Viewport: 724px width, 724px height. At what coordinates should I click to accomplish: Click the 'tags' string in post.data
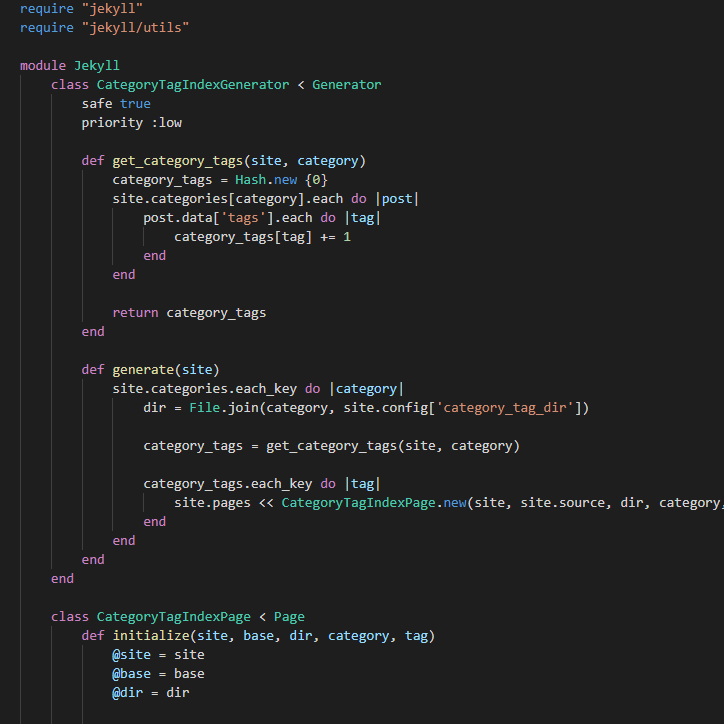(243, 218)
